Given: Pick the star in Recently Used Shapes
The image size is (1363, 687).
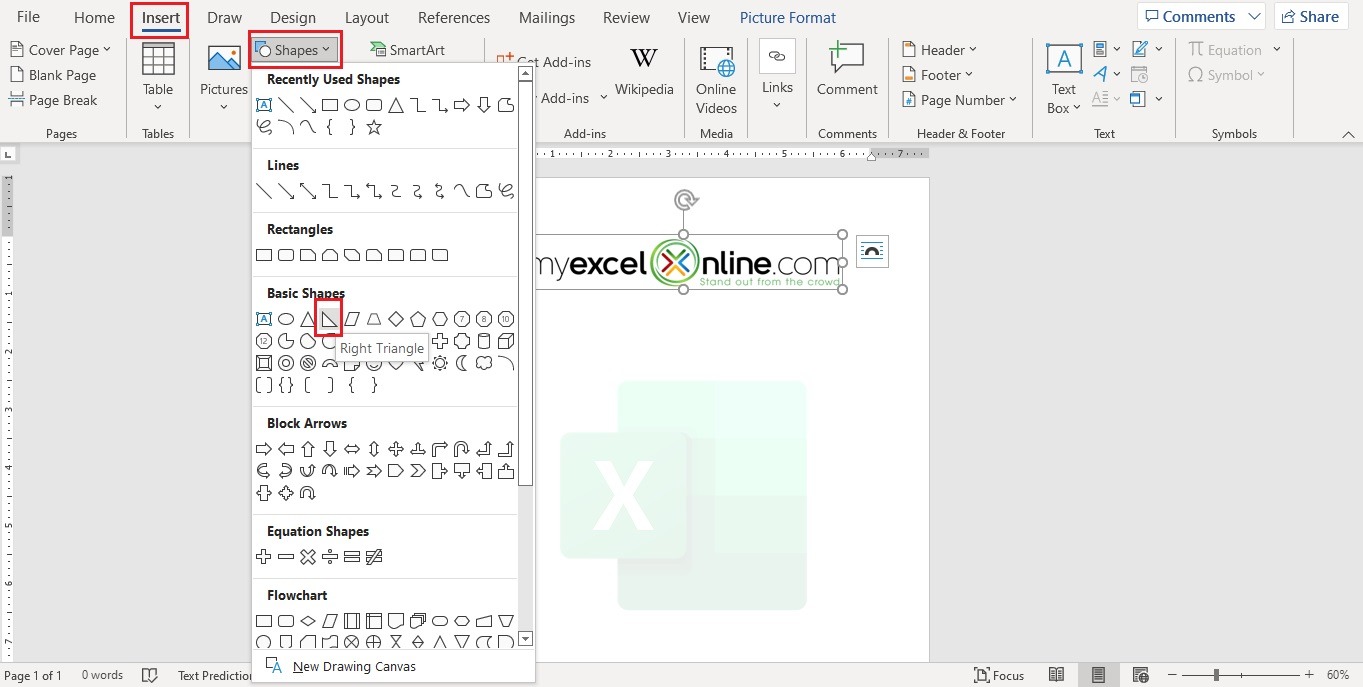Looking at the screenshot, I should coord(374,127).
